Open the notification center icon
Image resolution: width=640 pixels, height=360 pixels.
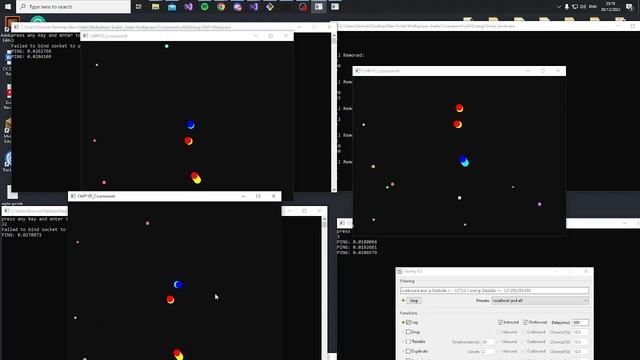pos(629,7)
